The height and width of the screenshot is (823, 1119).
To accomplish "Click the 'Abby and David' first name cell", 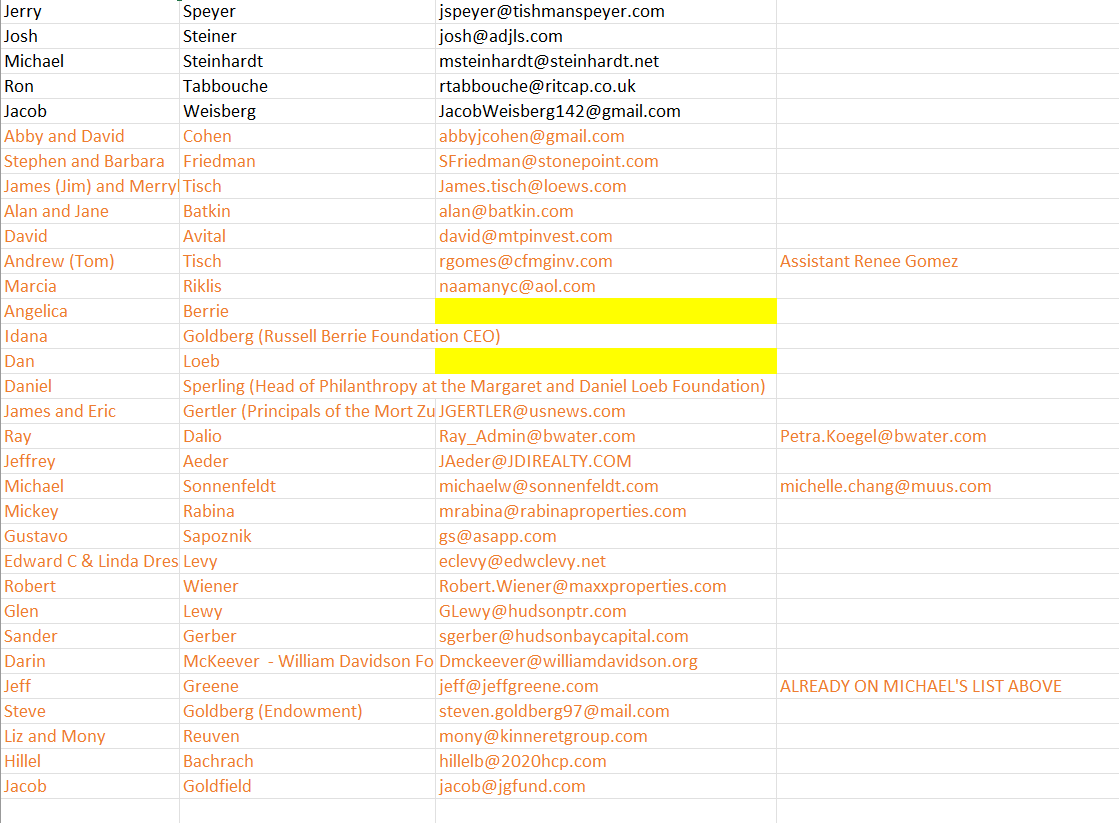I will coord(64,136).
